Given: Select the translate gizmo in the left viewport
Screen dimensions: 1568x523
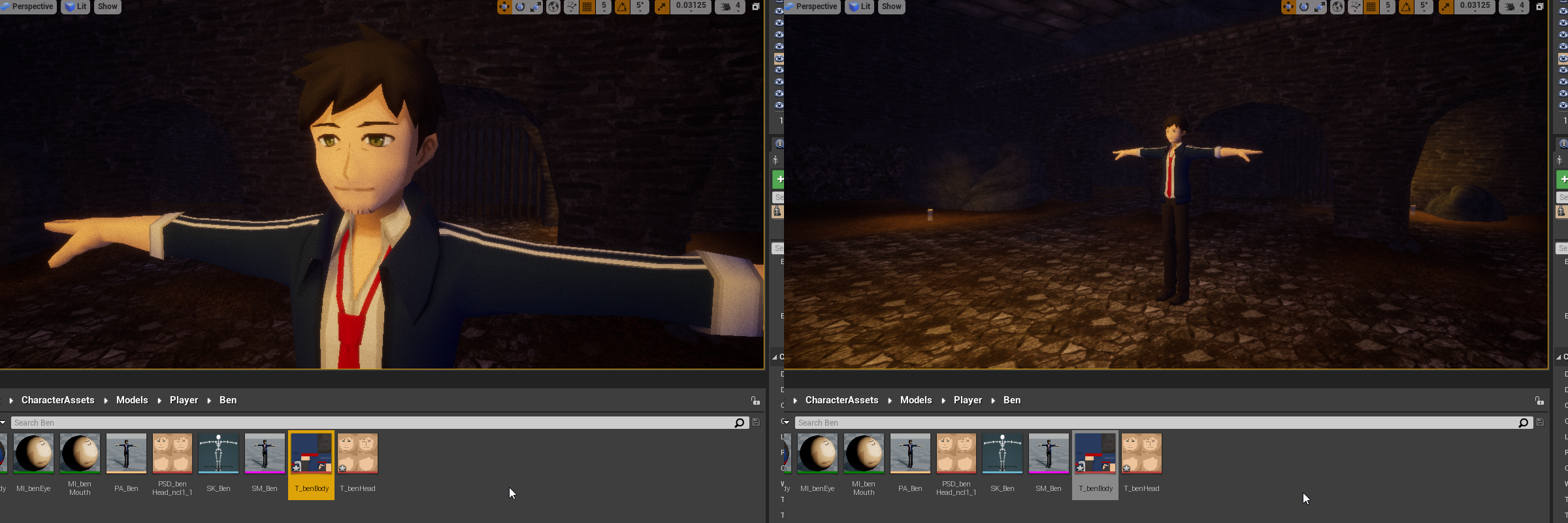Looking at the screenshot, I should (x=504, y=7).
